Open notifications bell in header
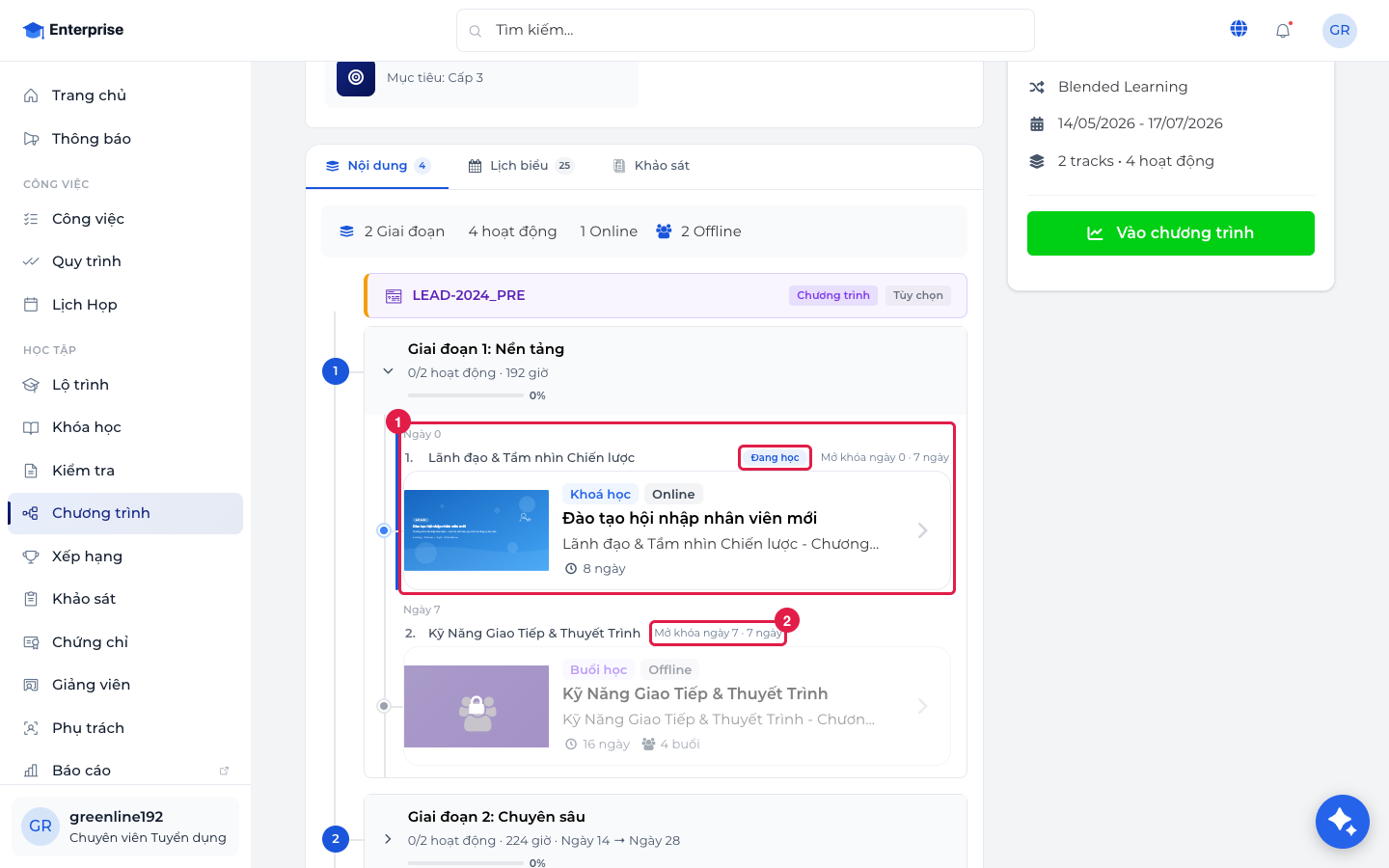Image resolution: width=1389 pixels, height=868 pixels. (1283, 30)
